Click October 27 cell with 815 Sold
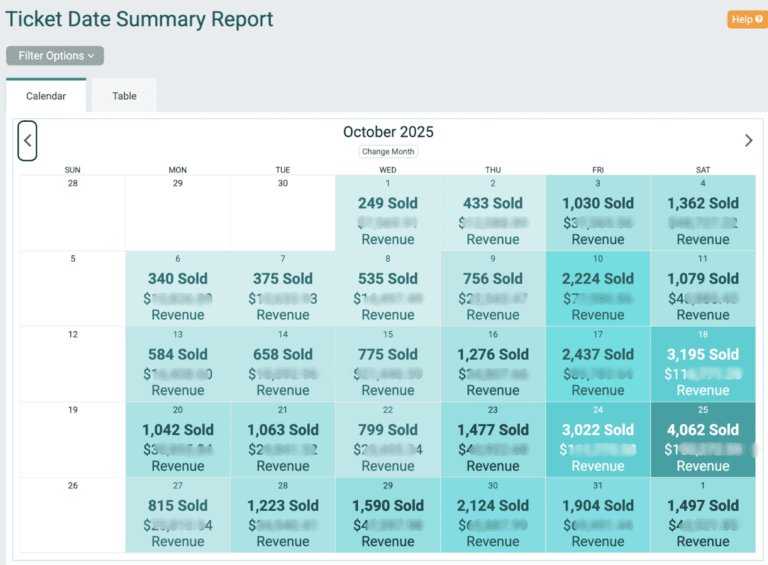Screen dimensions: 768x565 (178, 515)
